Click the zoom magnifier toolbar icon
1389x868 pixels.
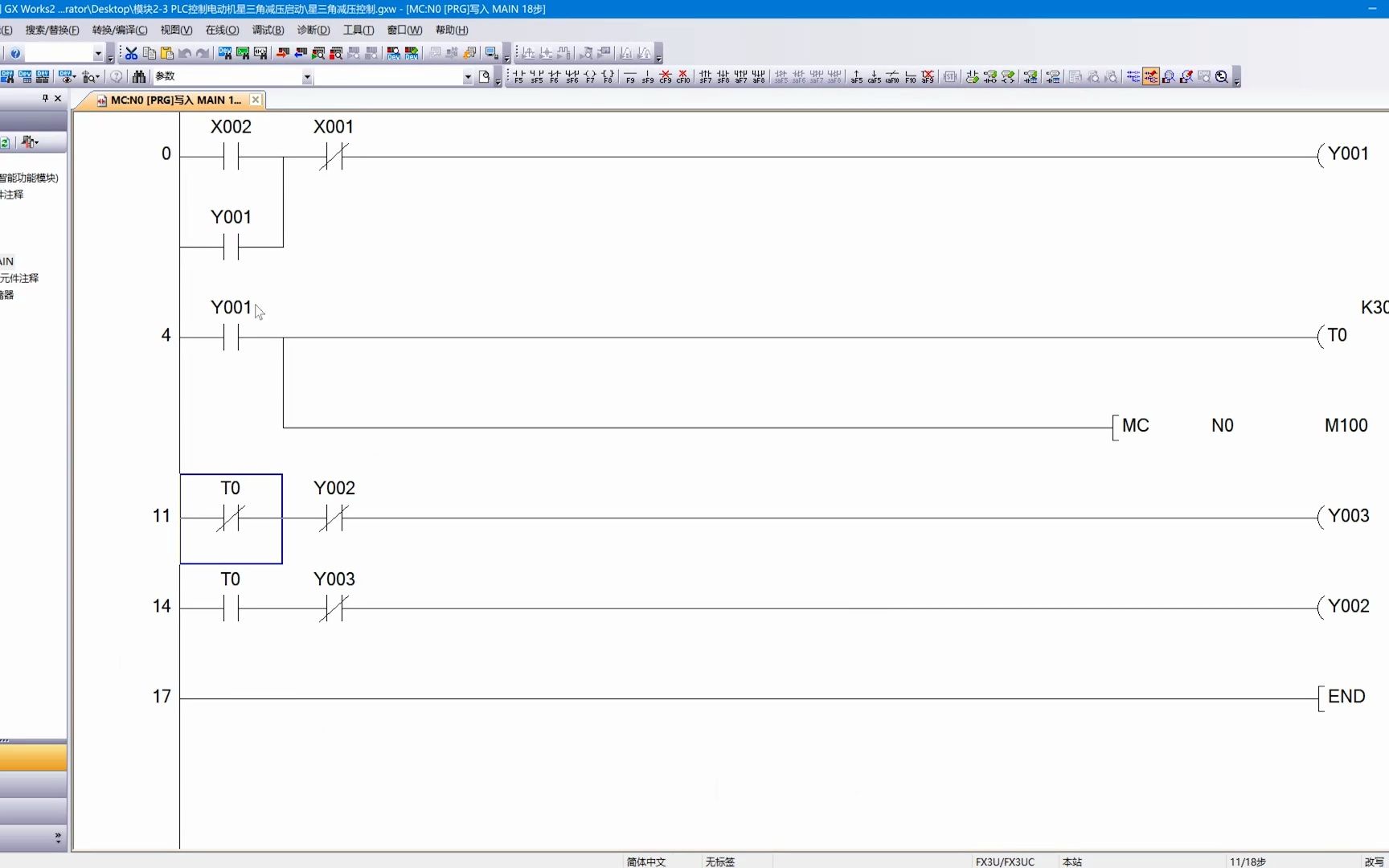[x=1222, y=76]
